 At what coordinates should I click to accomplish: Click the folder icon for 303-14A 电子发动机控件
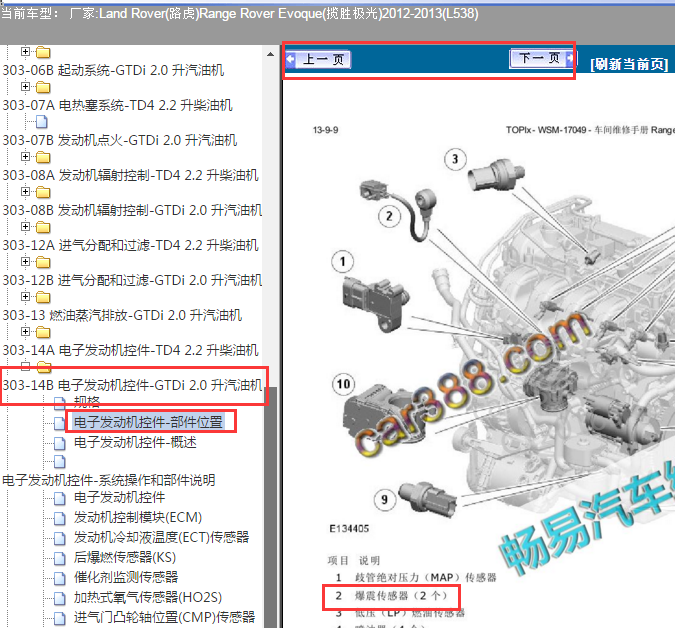tap(43, 332)
